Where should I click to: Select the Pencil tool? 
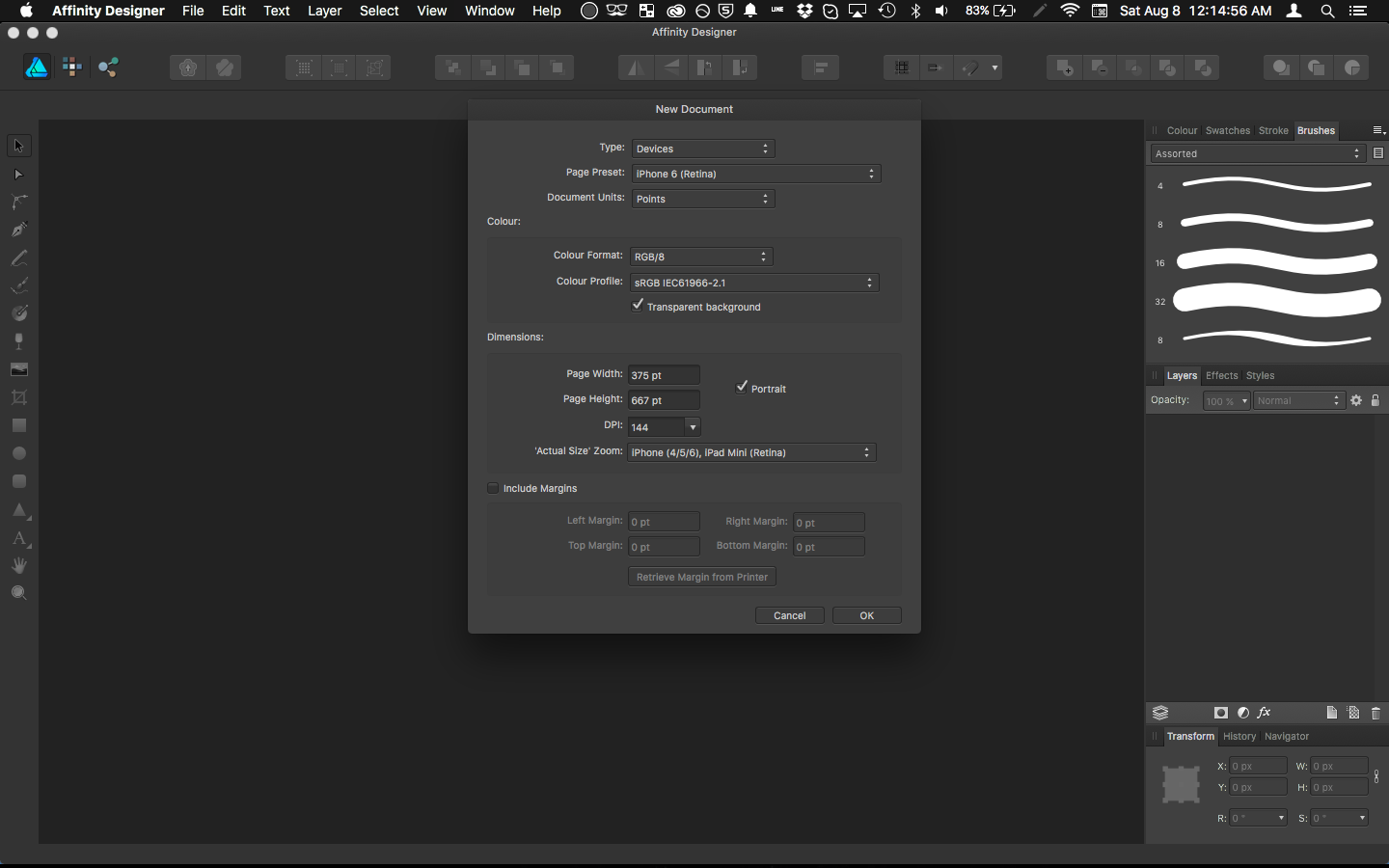pos(18,258)
